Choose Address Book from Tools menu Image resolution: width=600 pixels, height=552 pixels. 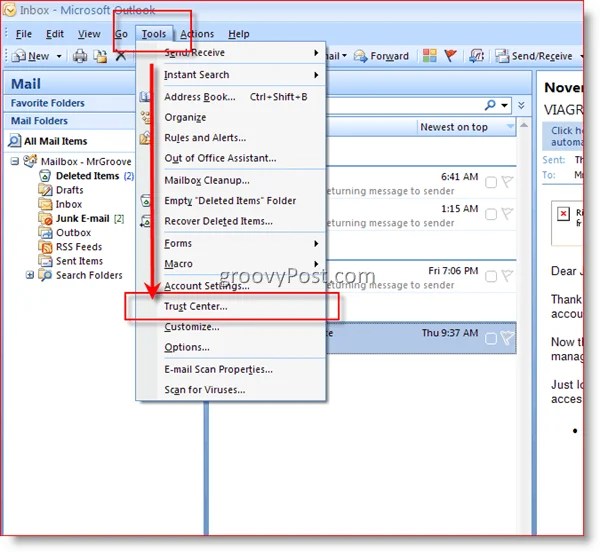pos(231,97)
